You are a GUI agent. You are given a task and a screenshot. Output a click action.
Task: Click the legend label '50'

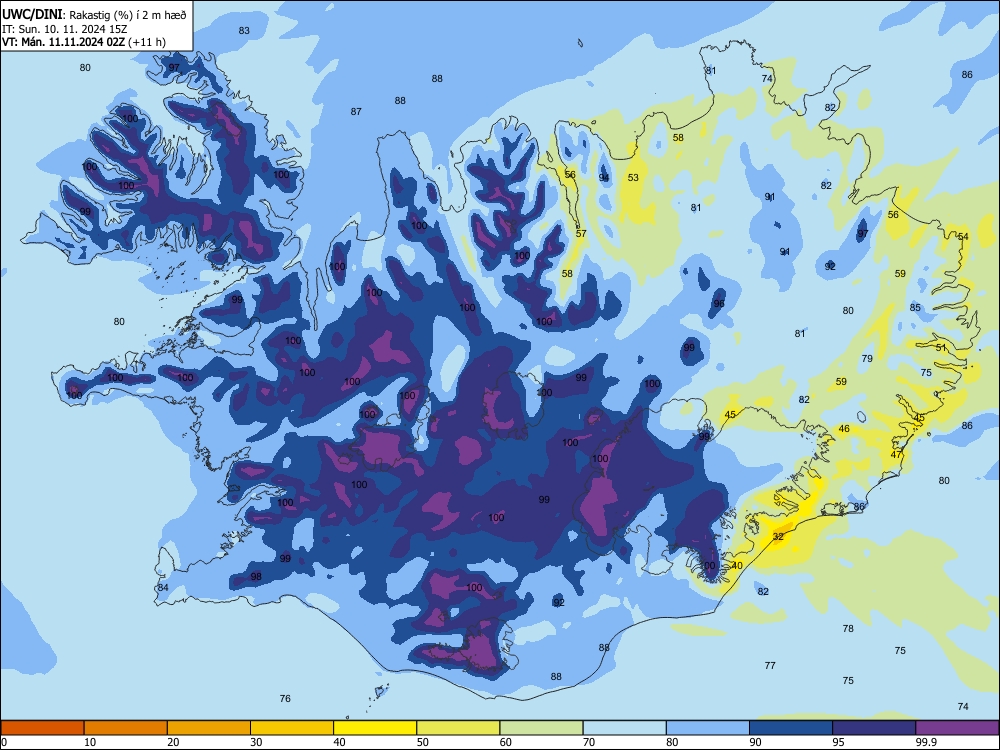pyautogui.click(x=422, y=742)
